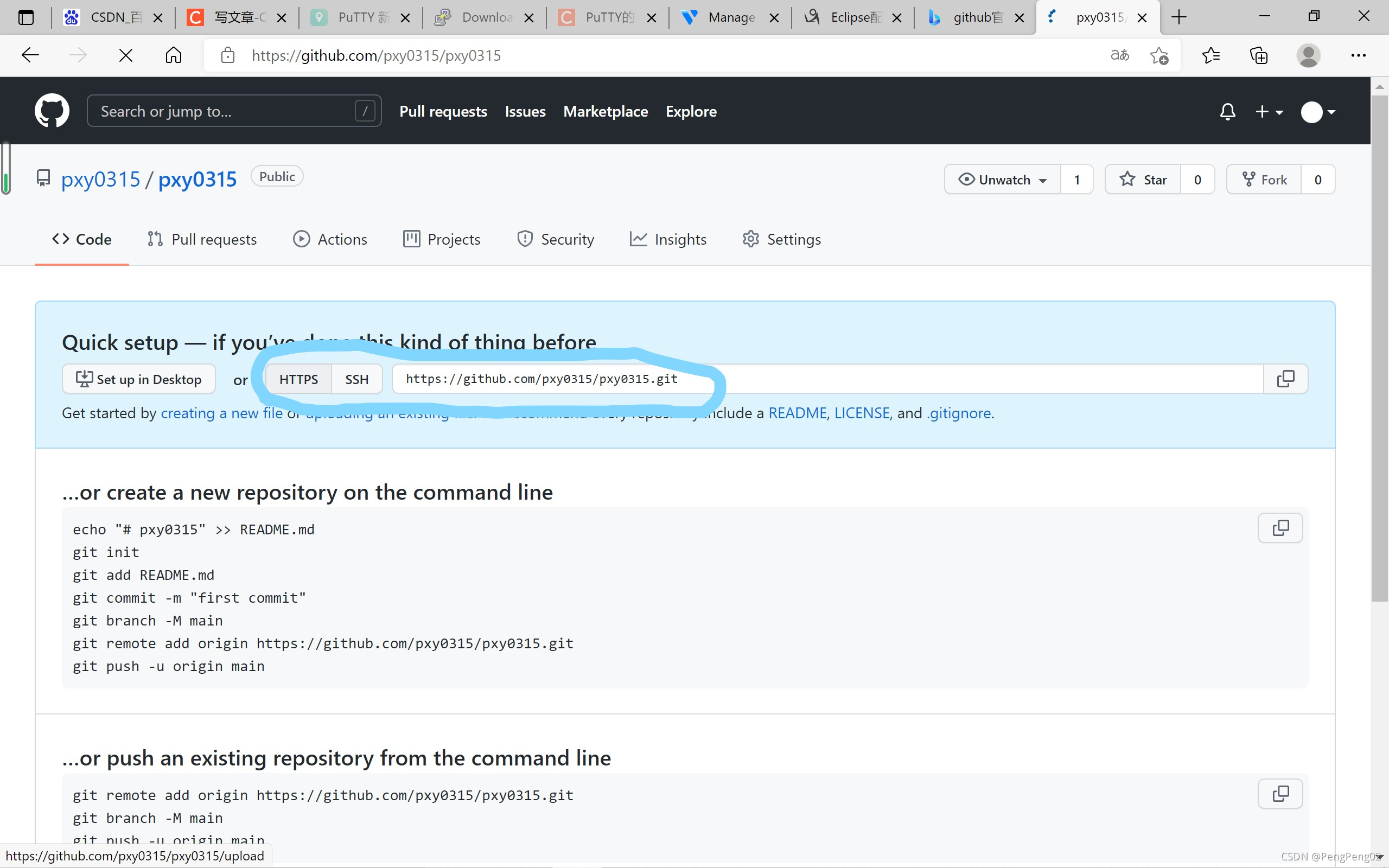Star the pxy0315 repository
This screenshot has height=868, width=1389.
(1143, 180)
